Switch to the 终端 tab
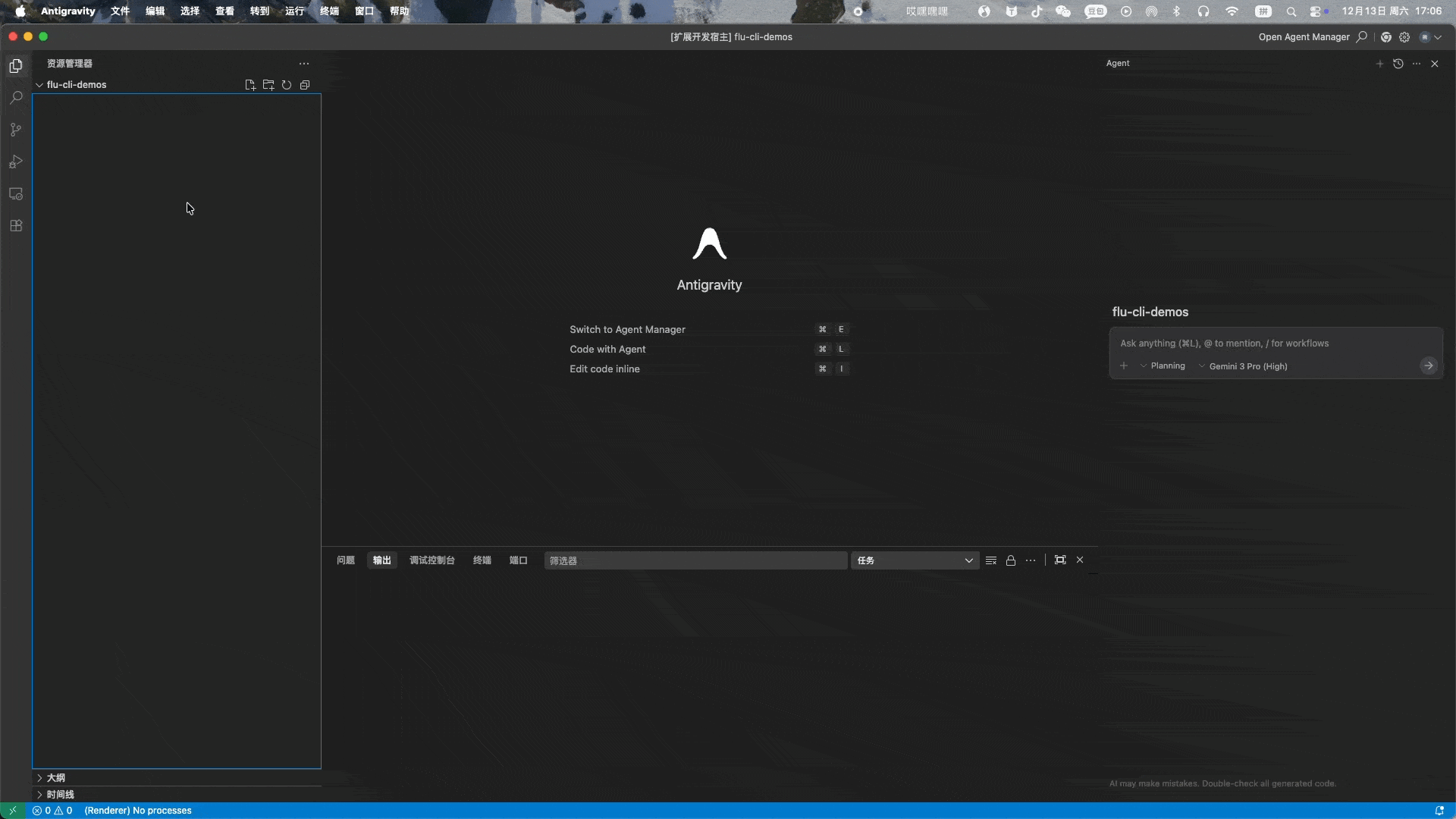This screenshot has width=1456, height=819. point(481,560)
